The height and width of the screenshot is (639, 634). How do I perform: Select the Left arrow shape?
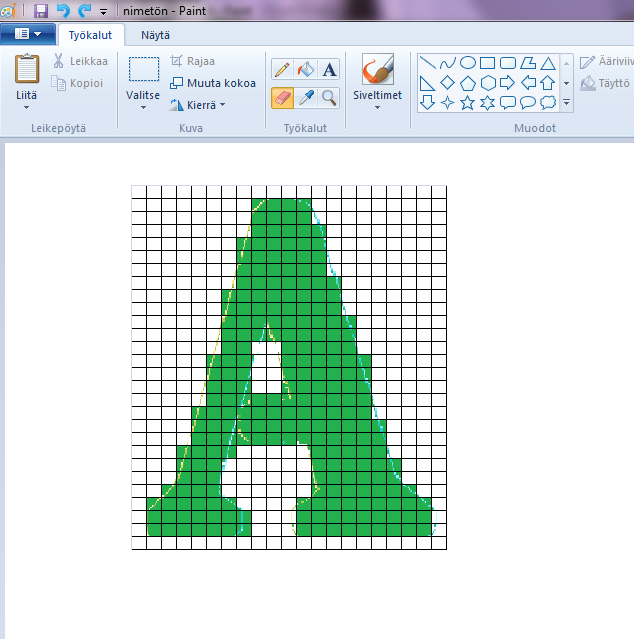coord(528,83)
